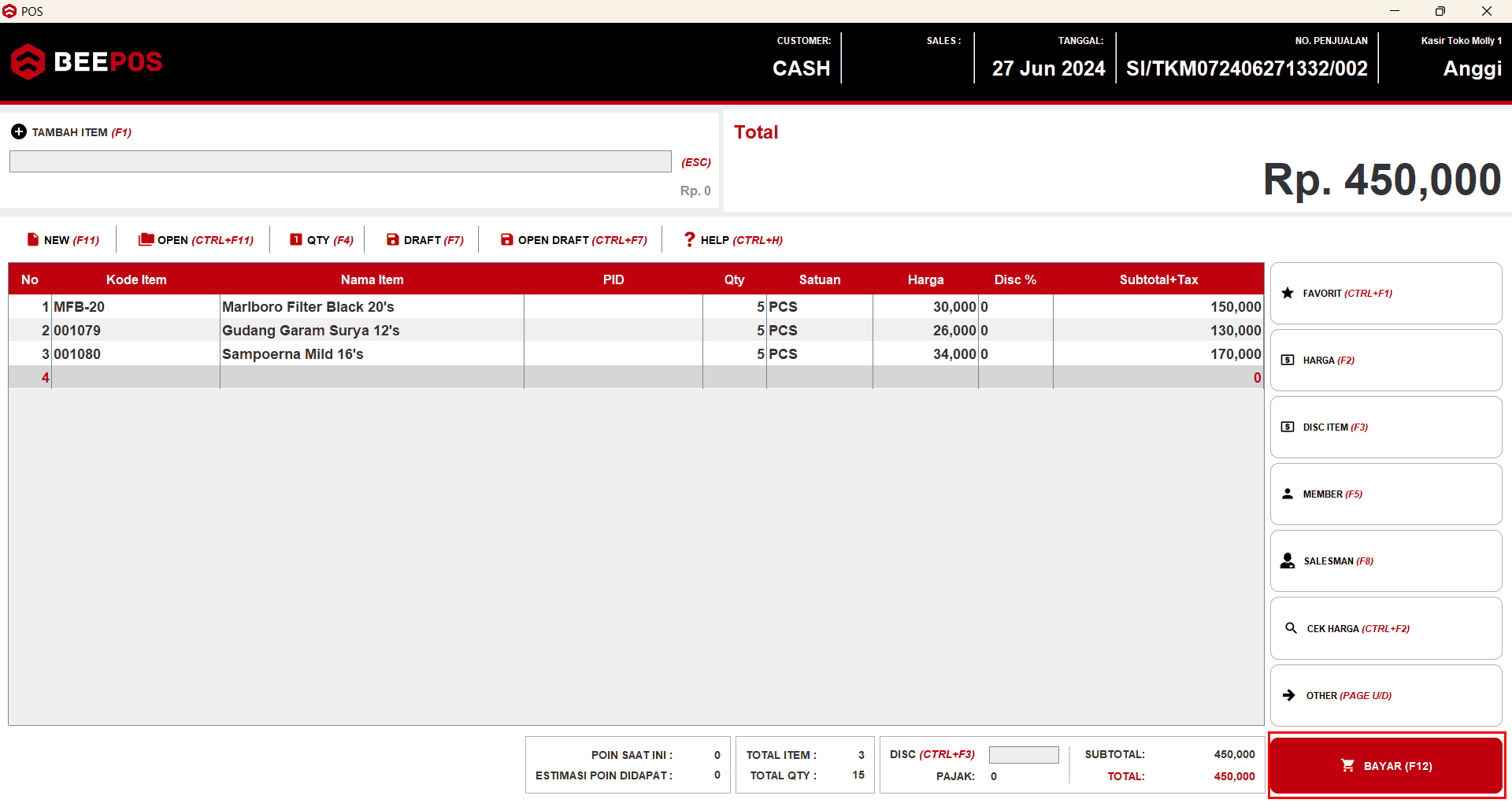Open CEK HARGA (CTRL+F2) button
This screenshot has width=1512, height=803.
pyautogui.click(x=1386, y=628)
